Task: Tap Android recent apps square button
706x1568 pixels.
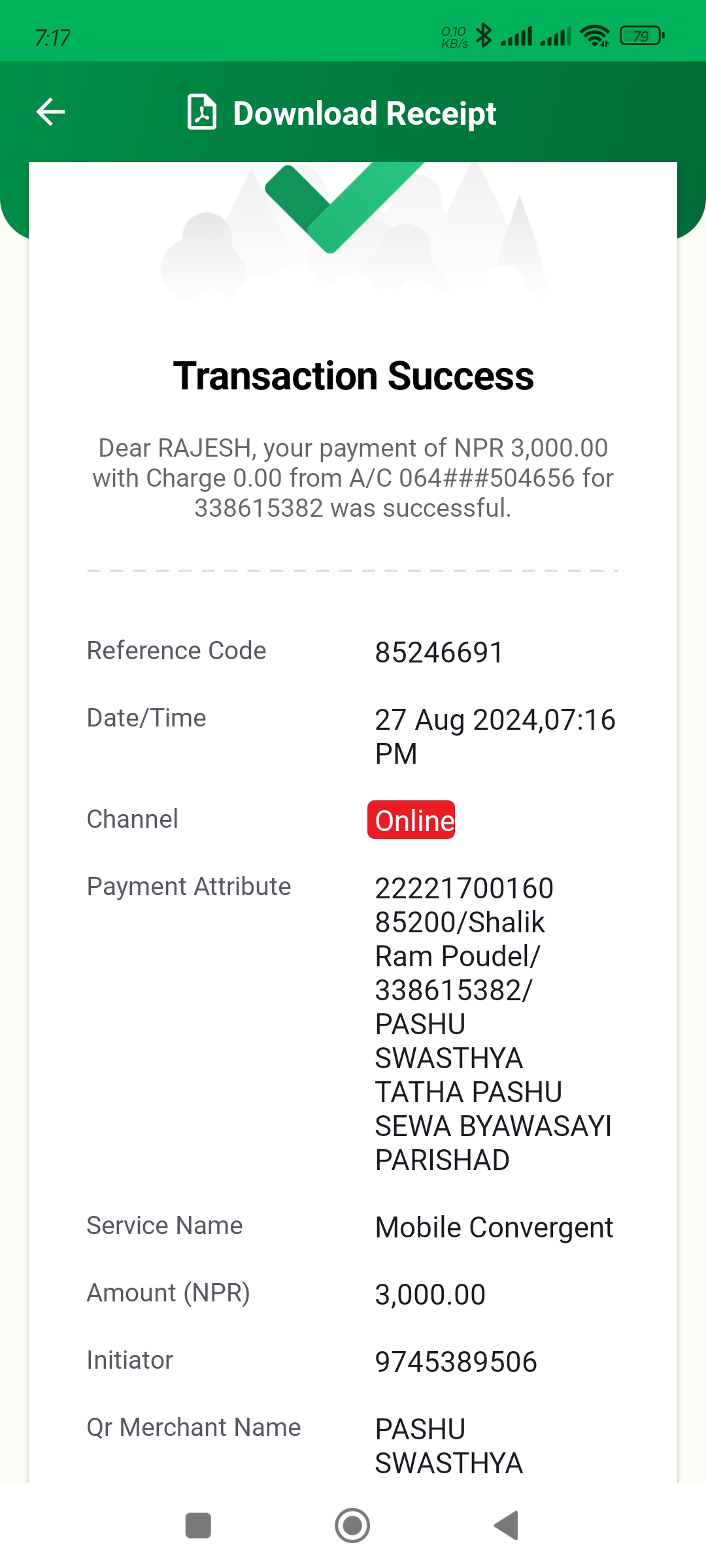Action: tap(198, 1526)
